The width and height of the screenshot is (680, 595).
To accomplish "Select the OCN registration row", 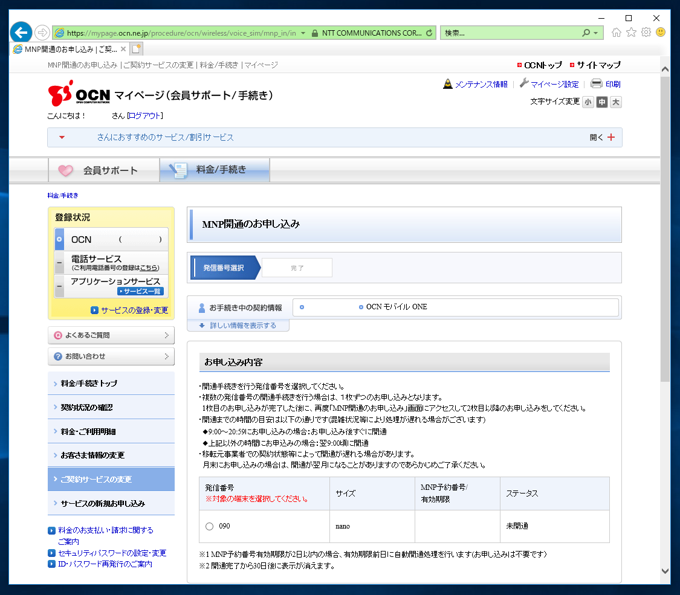I will tap(111, 239).
